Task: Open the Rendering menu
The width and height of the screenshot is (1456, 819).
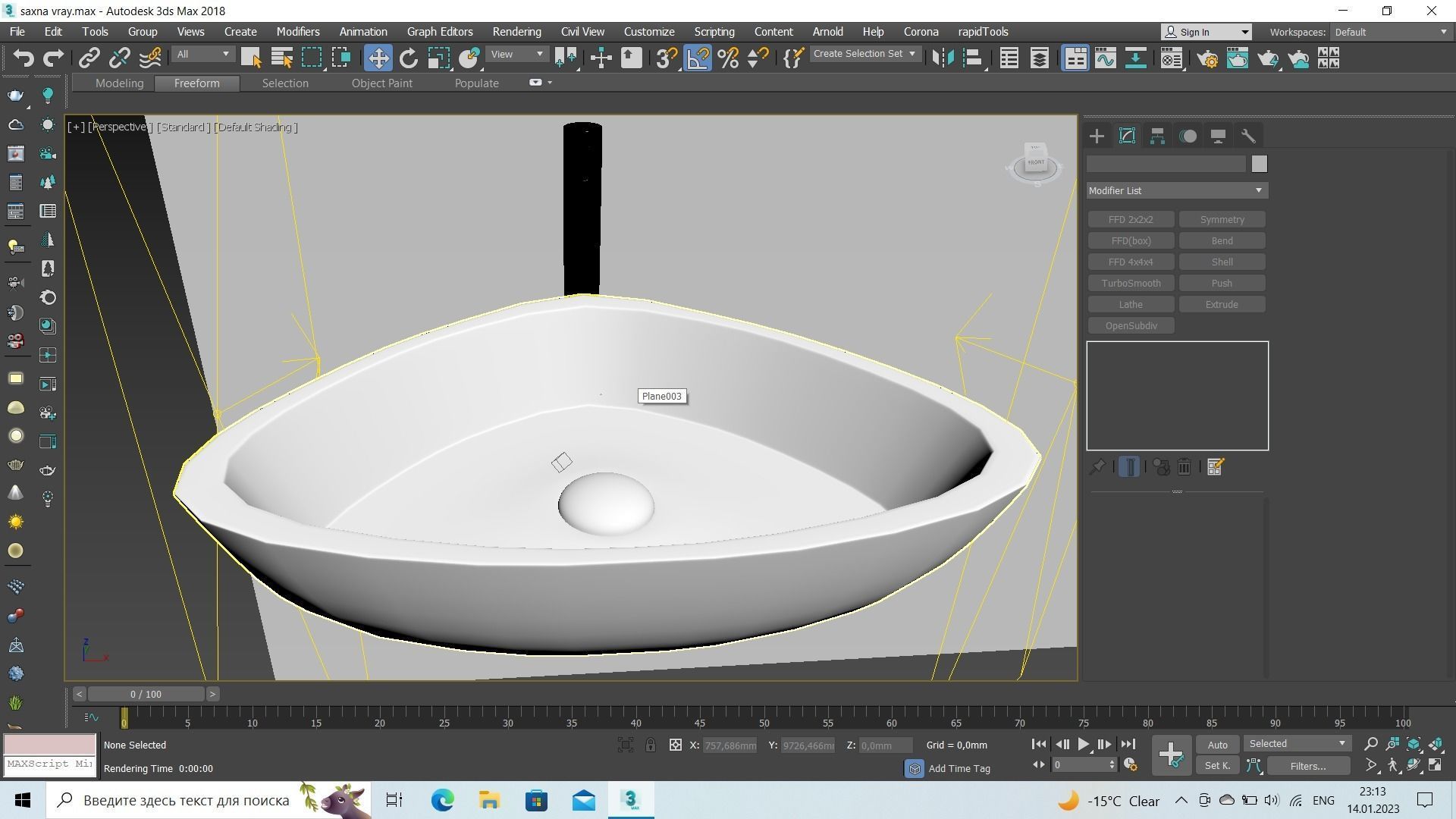Action: (516, 32)
